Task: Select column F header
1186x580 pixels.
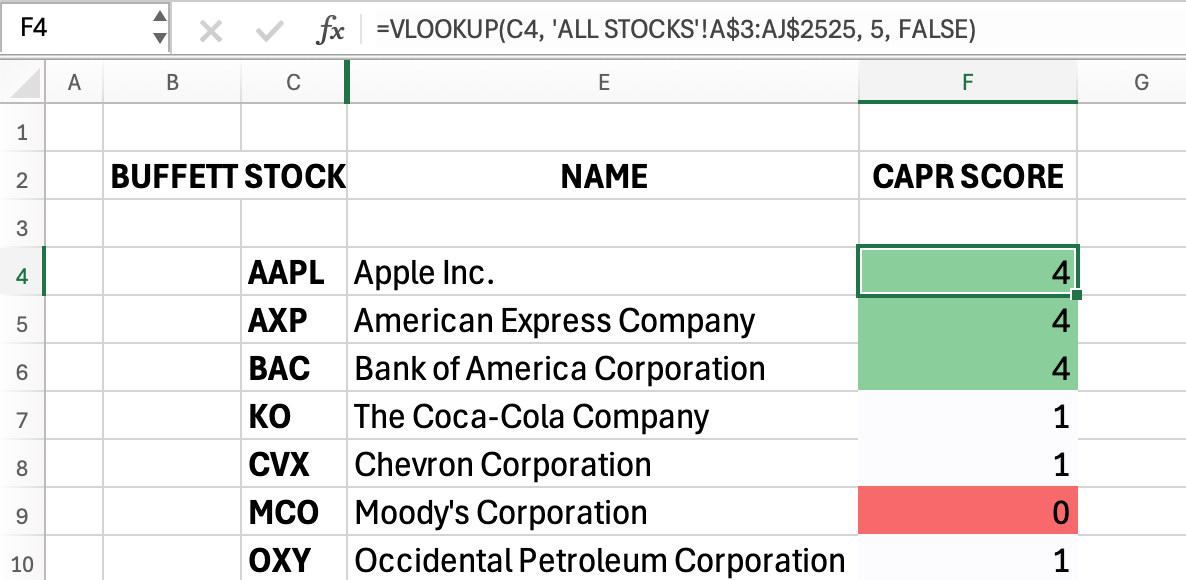Action: tap(967, 83)
